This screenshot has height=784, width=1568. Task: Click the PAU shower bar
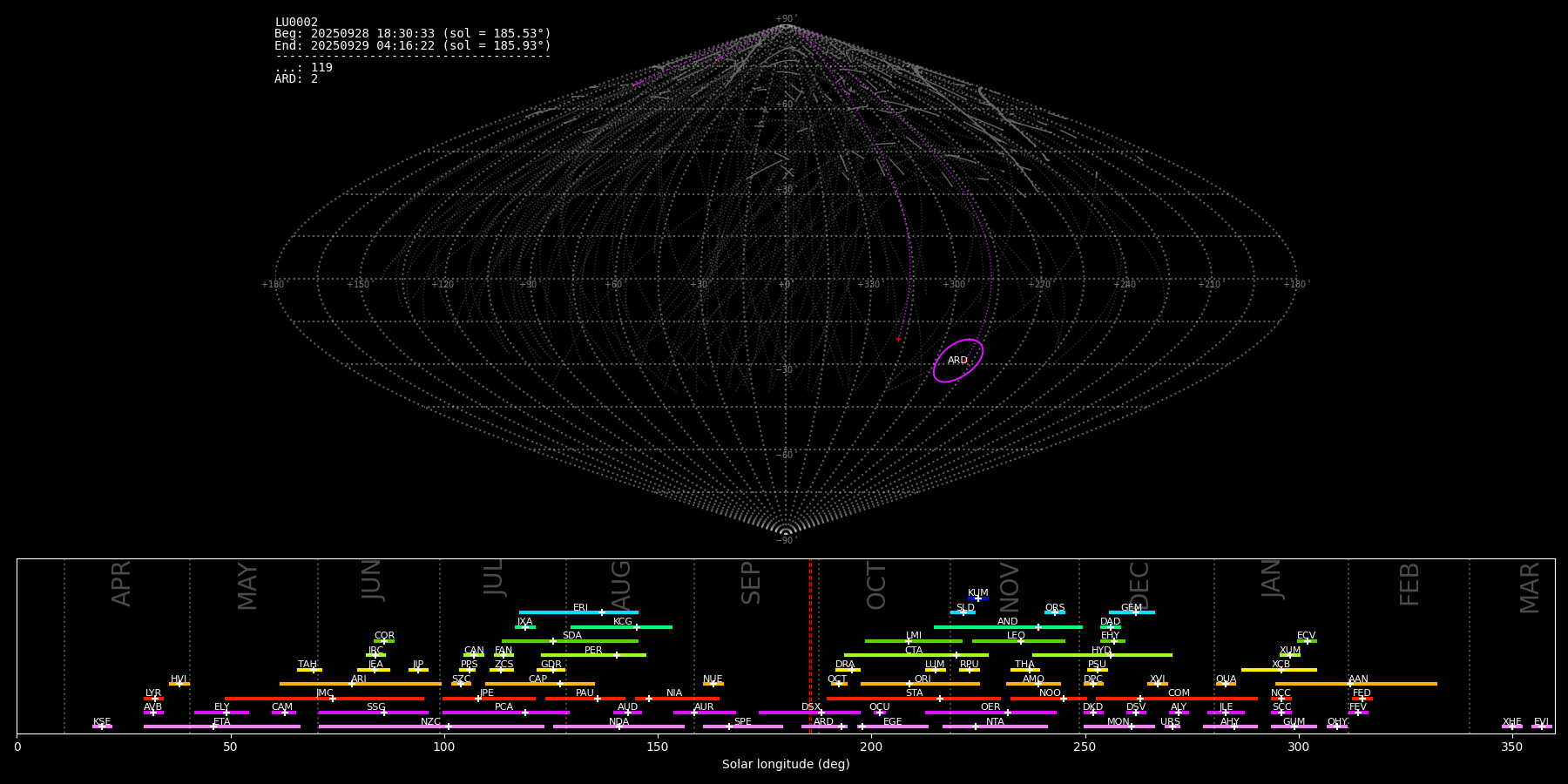click(x=585, y=699)
